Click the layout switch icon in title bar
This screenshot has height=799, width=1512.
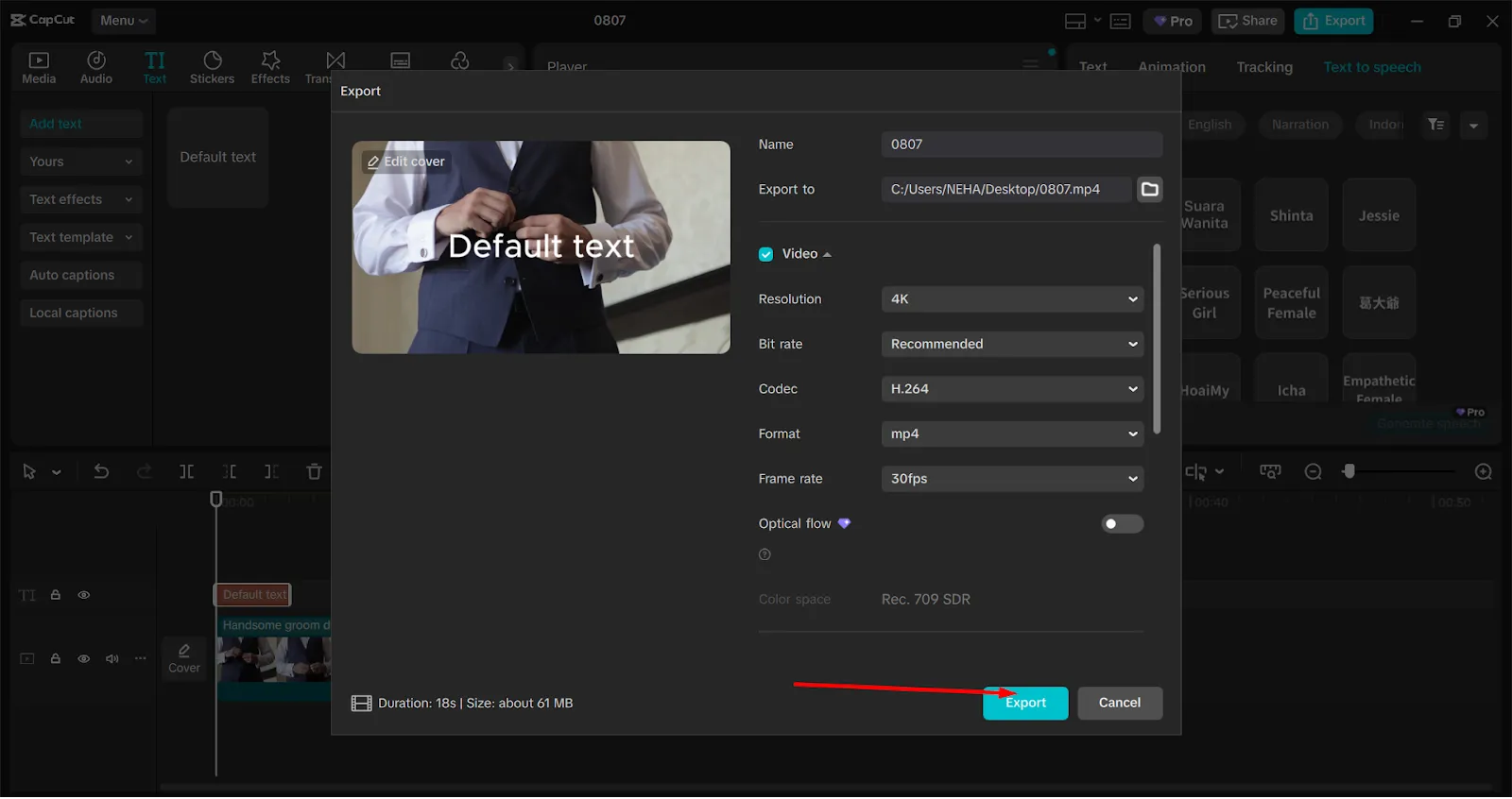[1075, 21]
